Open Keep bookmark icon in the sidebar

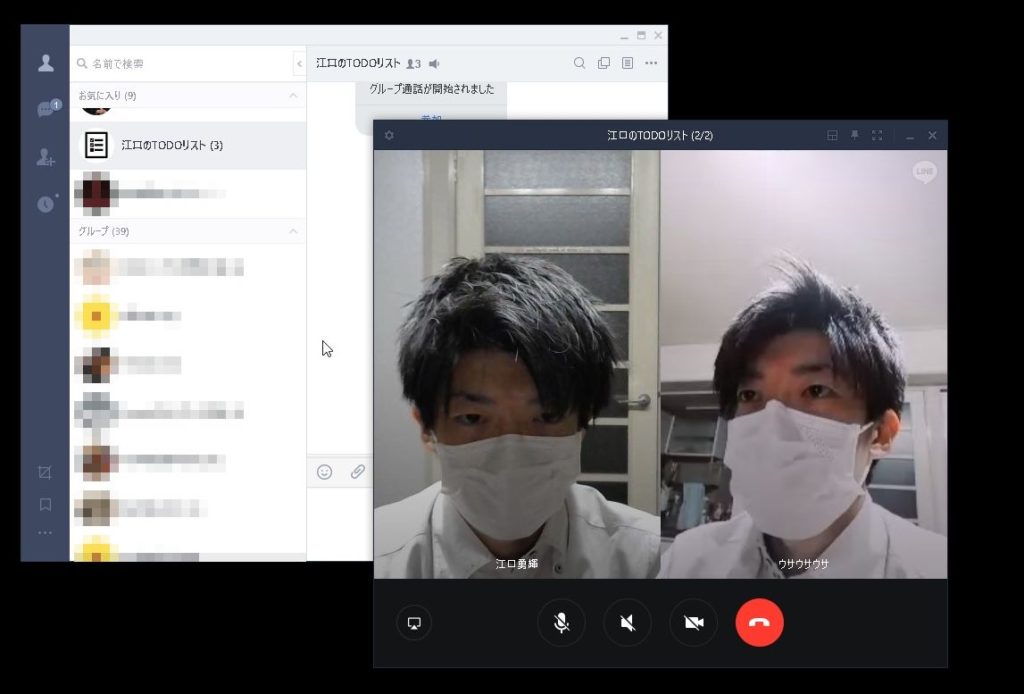(x=45, y=504)
